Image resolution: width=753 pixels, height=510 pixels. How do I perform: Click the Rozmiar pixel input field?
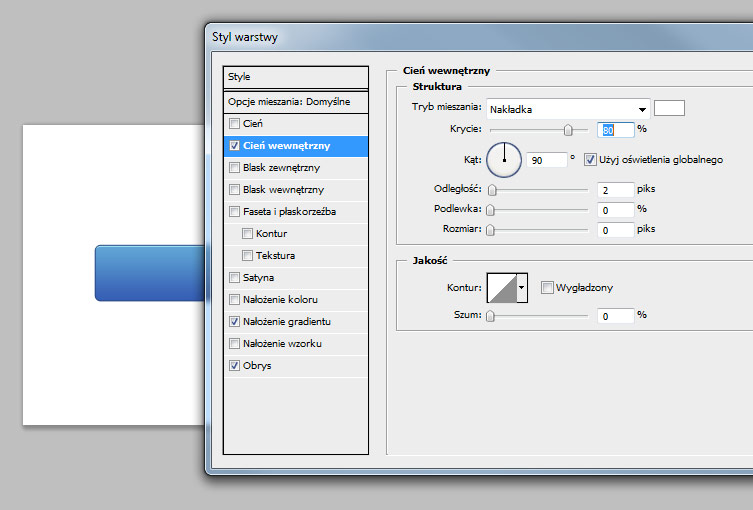(x=616, y=230)
